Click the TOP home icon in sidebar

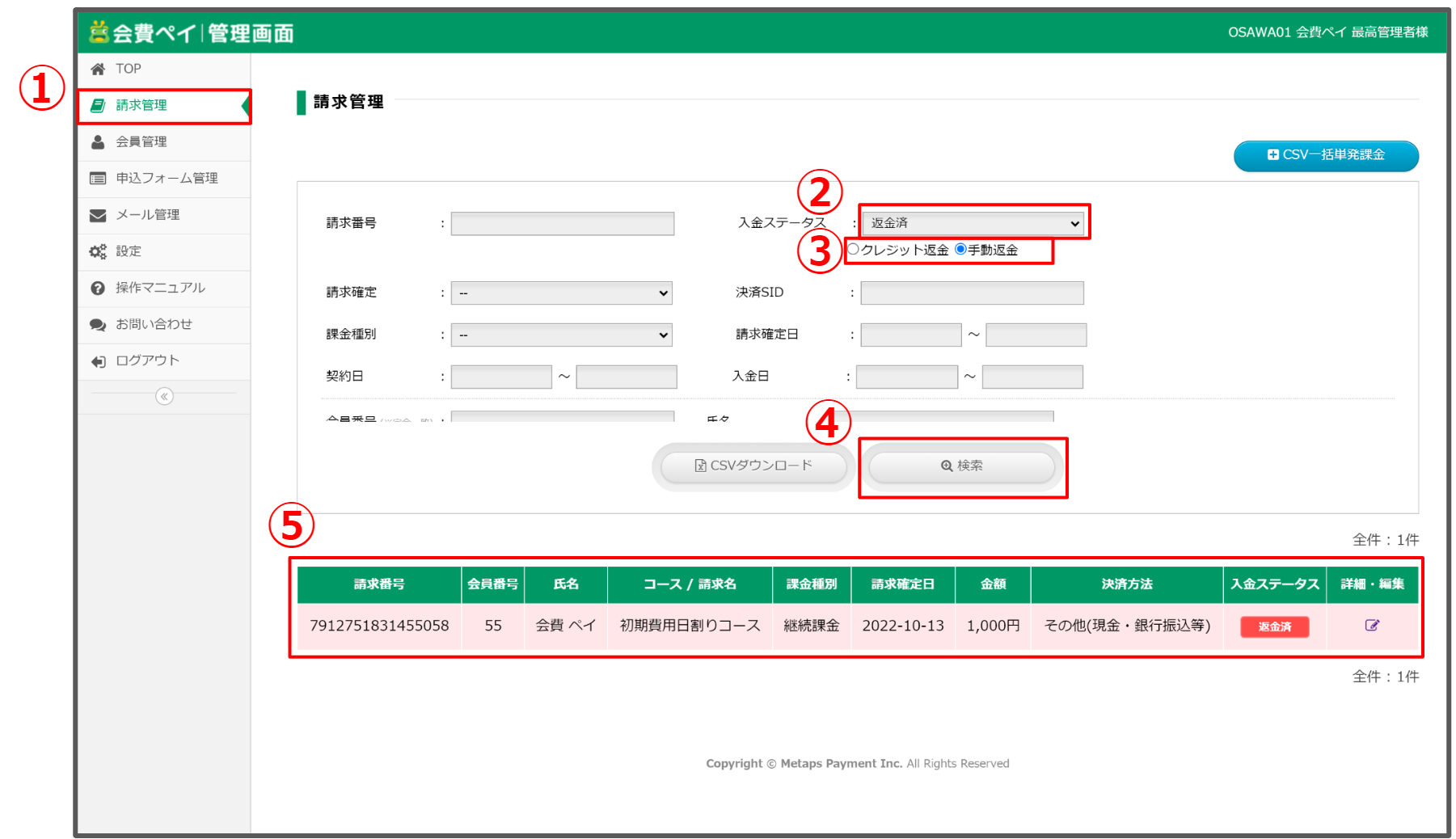[98, 69]
